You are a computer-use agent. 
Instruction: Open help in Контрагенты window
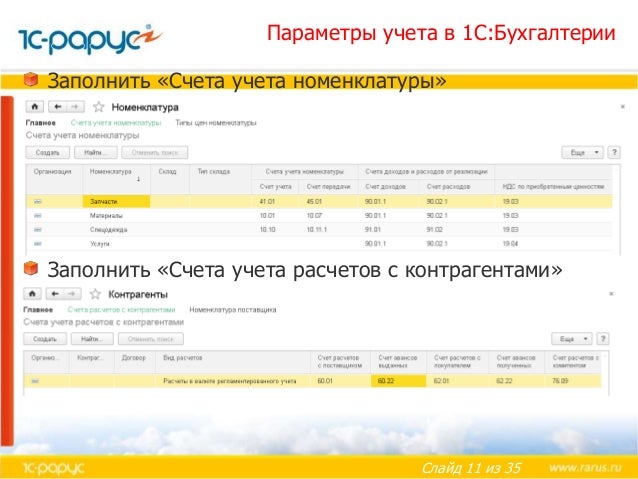pos(603,339)
